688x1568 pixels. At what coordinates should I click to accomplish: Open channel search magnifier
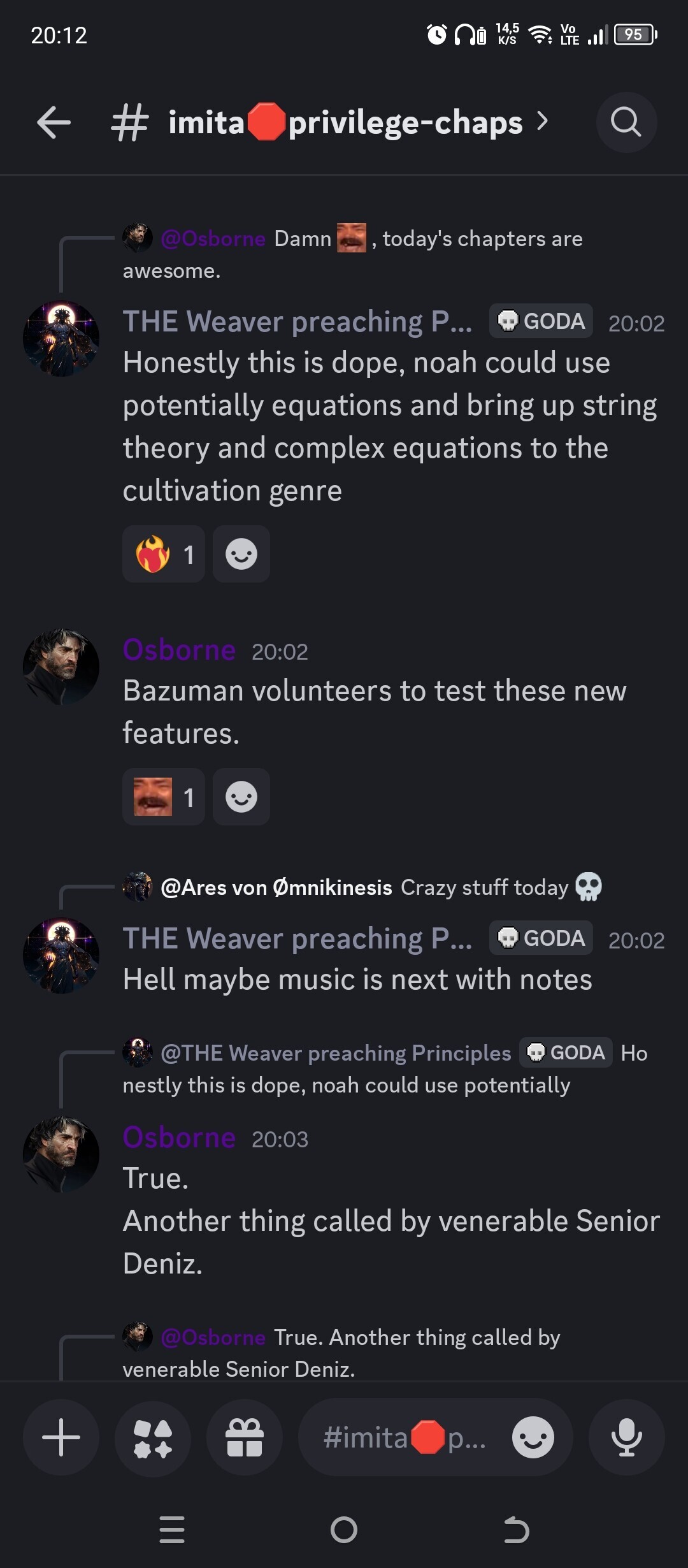point(626,122)
